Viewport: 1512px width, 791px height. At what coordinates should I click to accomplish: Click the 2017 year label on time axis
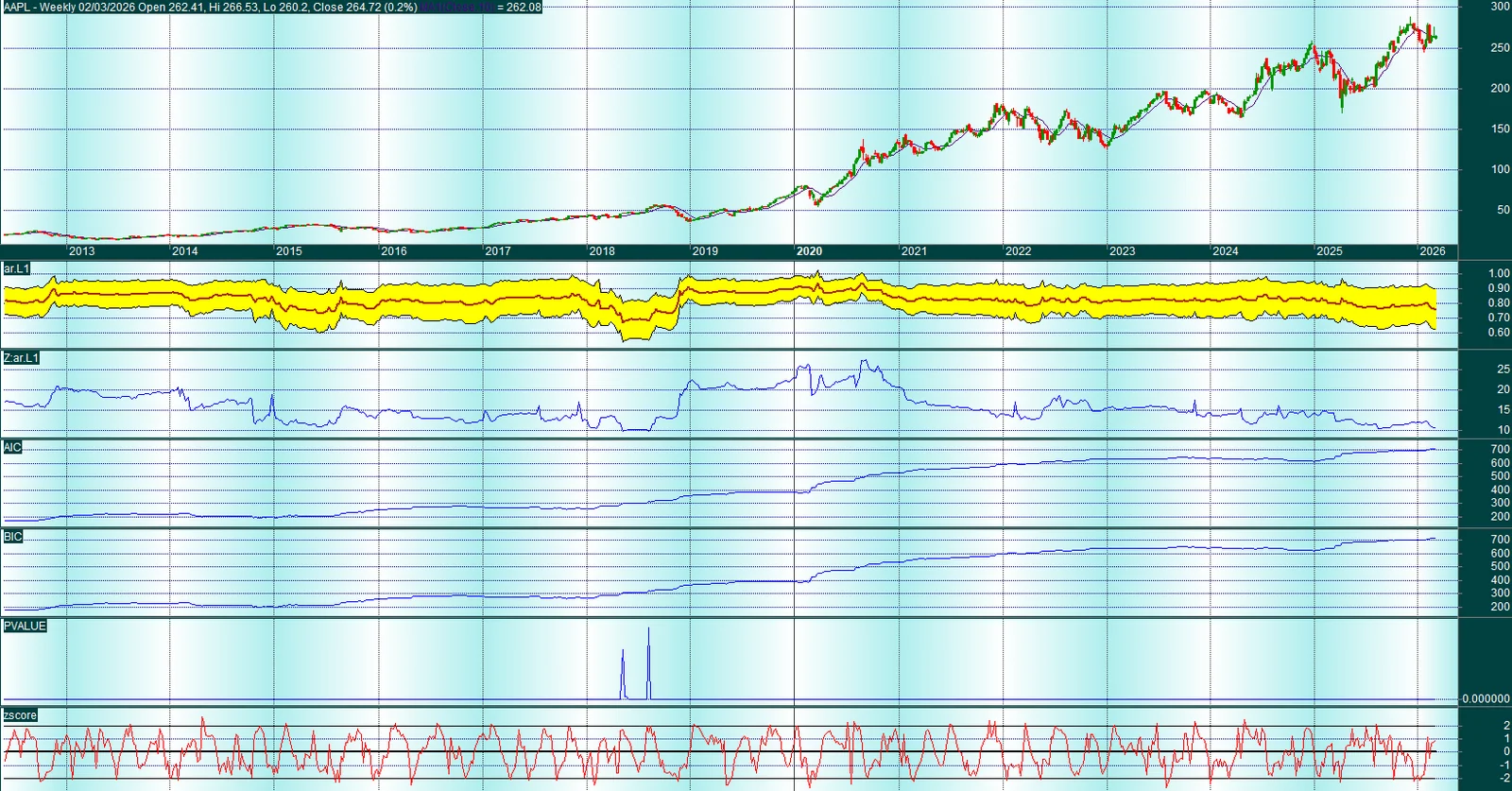(x=498, y=251)
